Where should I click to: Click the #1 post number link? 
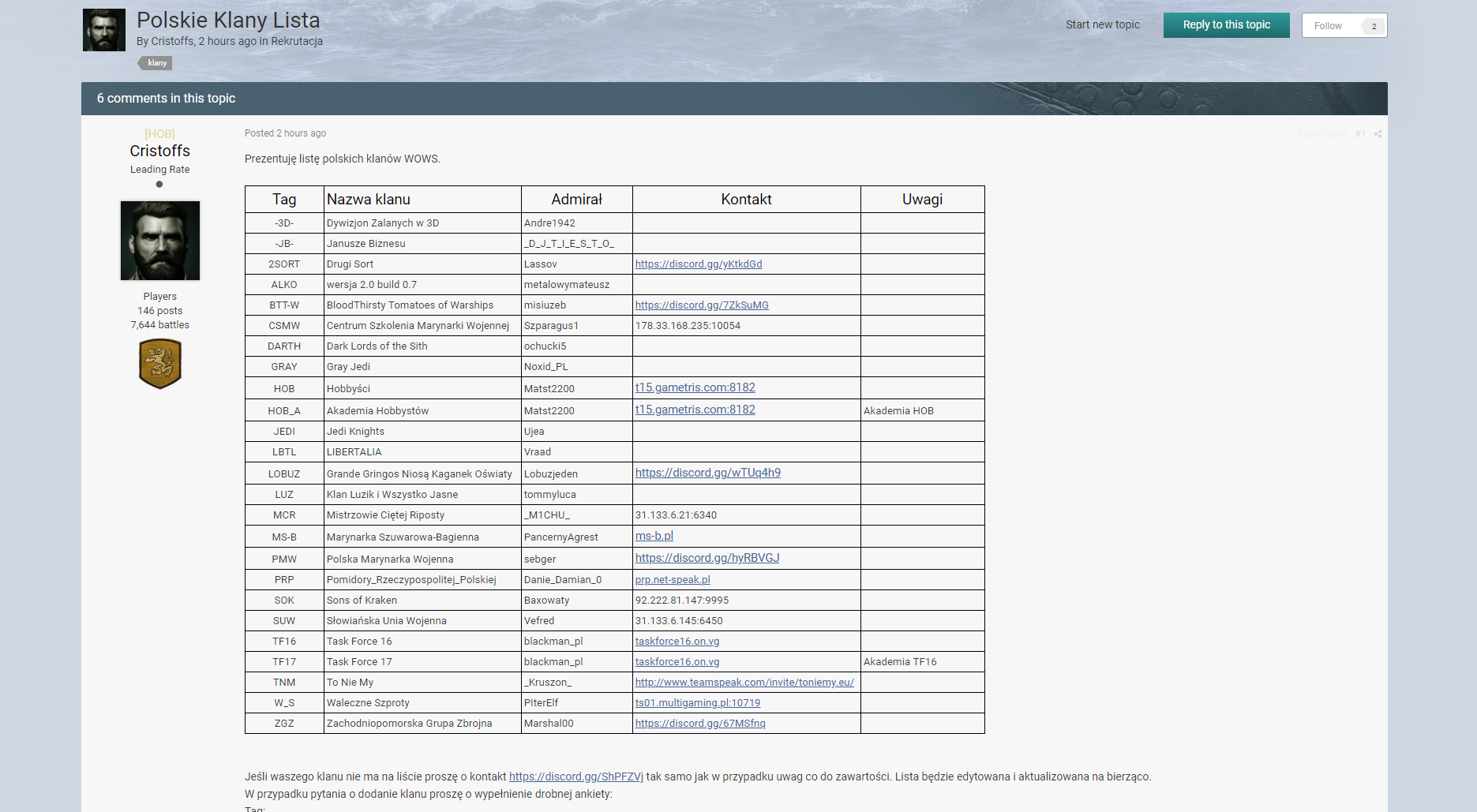point(1359,134)
